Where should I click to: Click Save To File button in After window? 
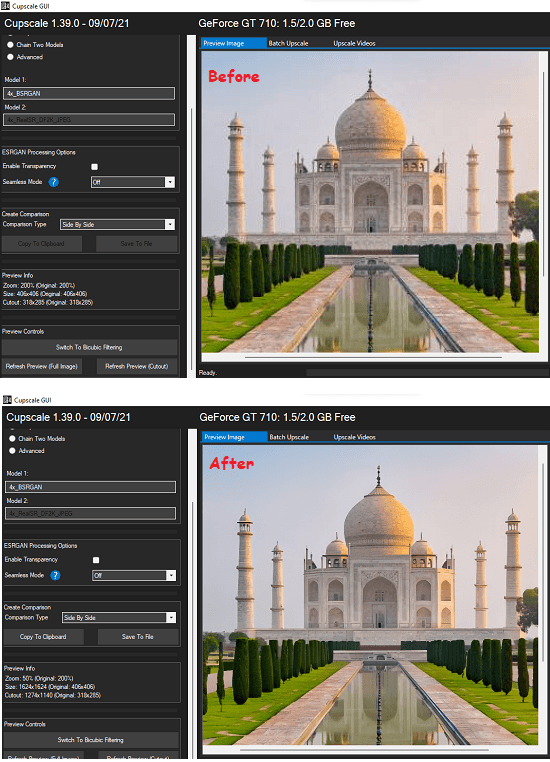138,637
